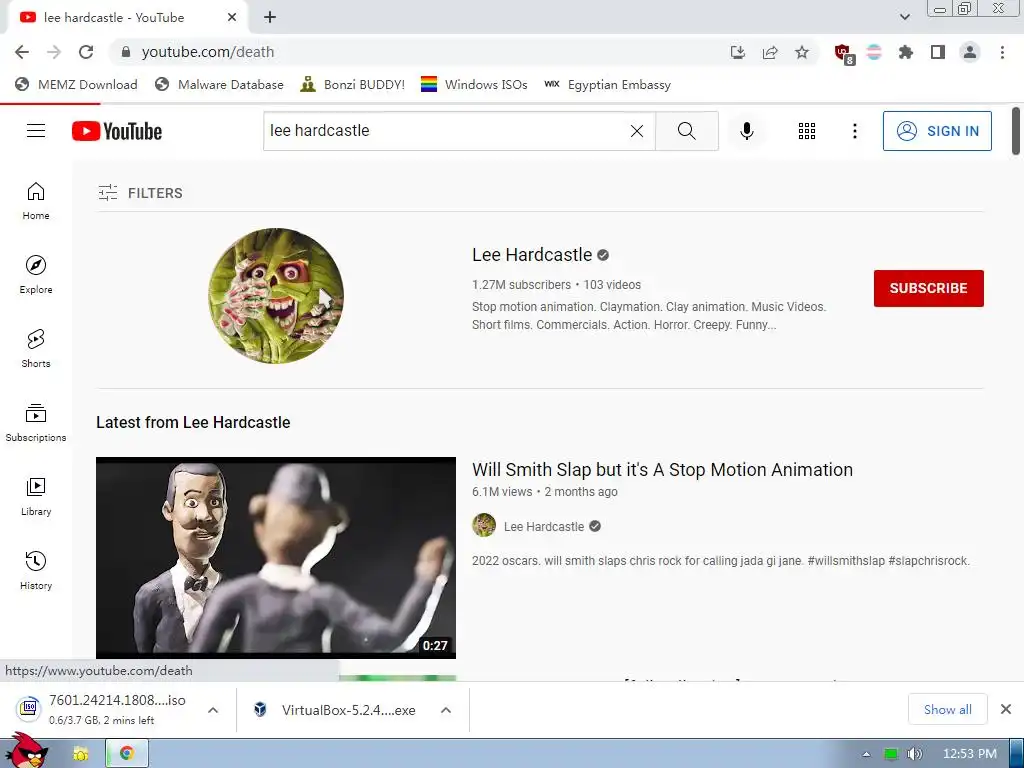Click the browser back arrow
This screenshot has width=1024, height=768.
pyautogui.click(x=22, y=52)
